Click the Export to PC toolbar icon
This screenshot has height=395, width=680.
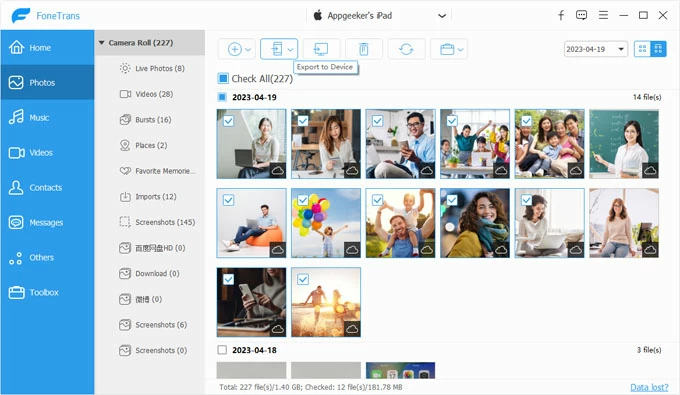321,49
